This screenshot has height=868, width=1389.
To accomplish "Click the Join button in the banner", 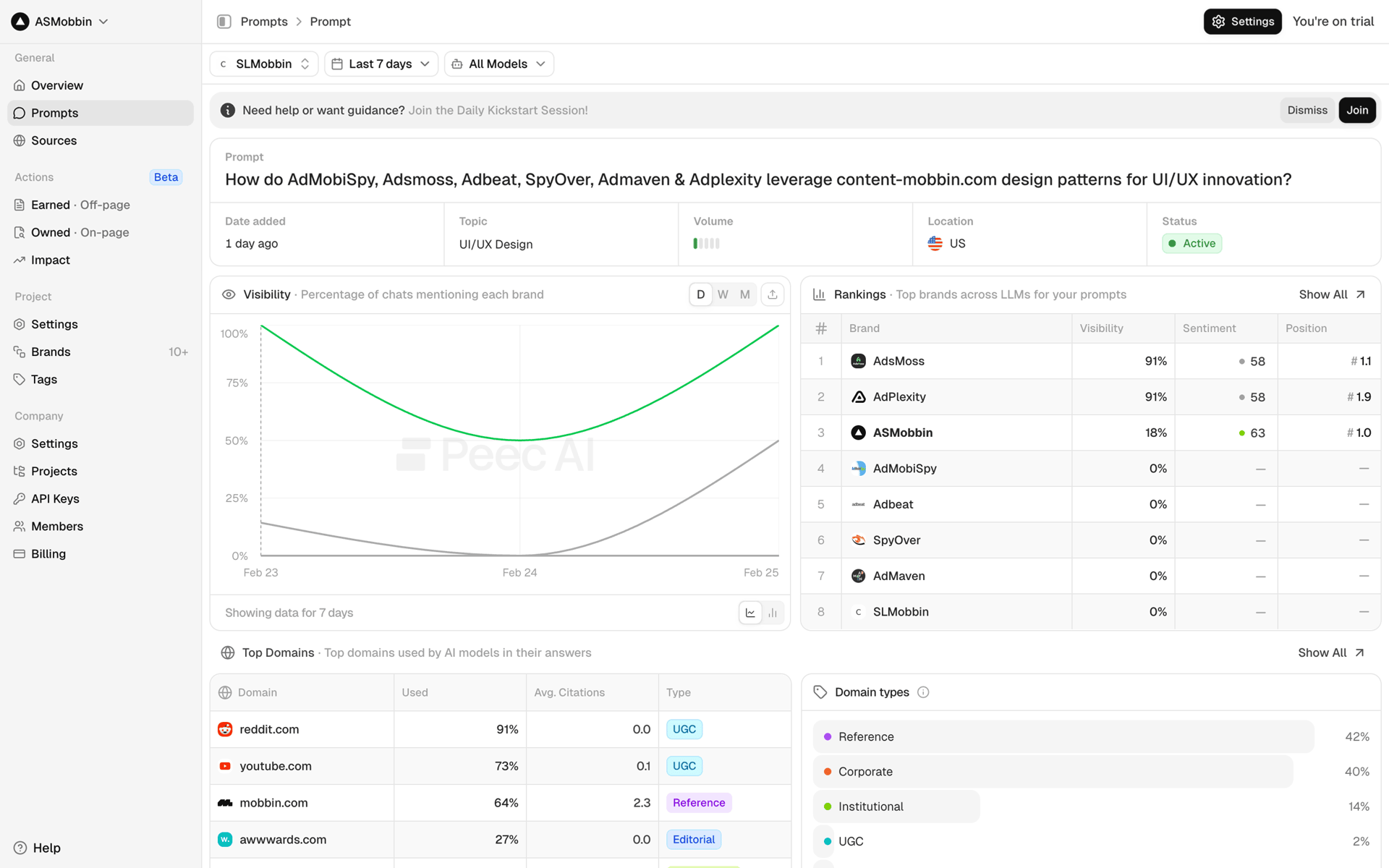I will point(1357,110).
